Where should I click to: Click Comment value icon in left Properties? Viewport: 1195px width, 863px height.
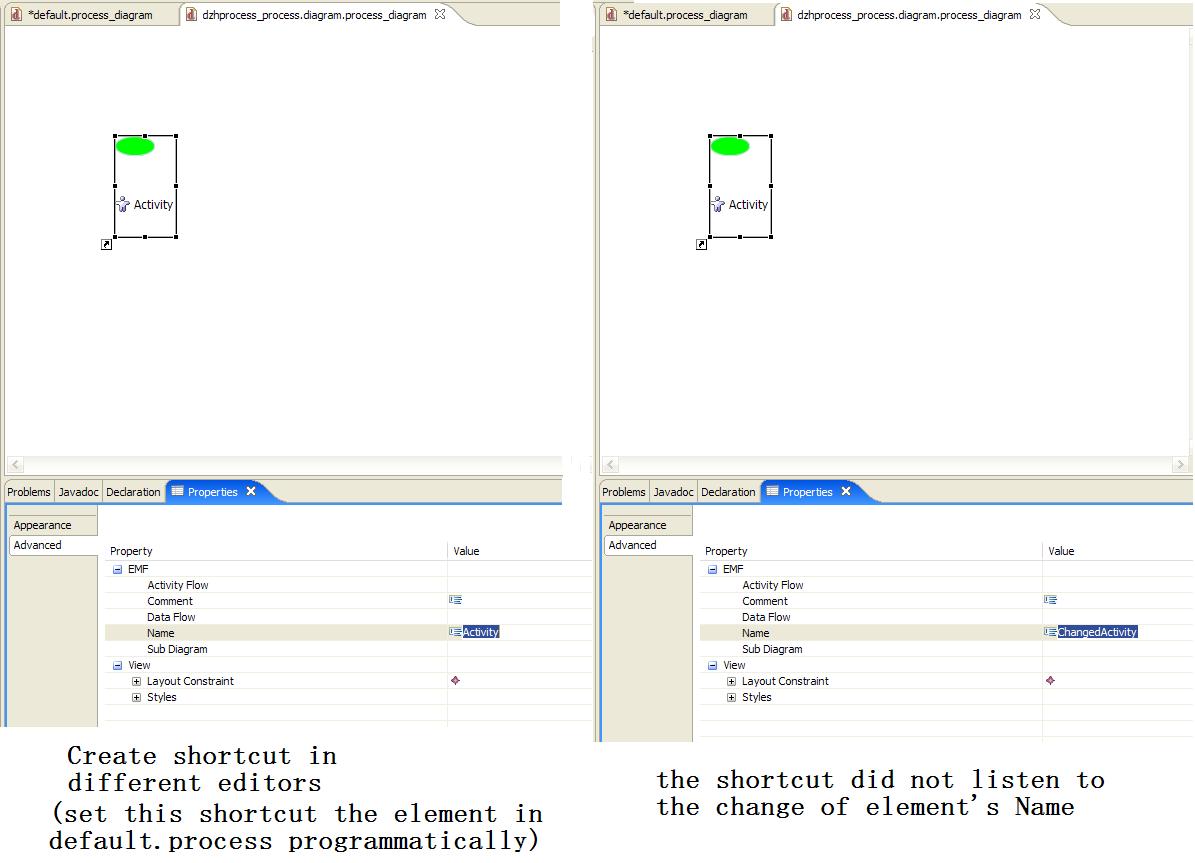tap(456, 600)
